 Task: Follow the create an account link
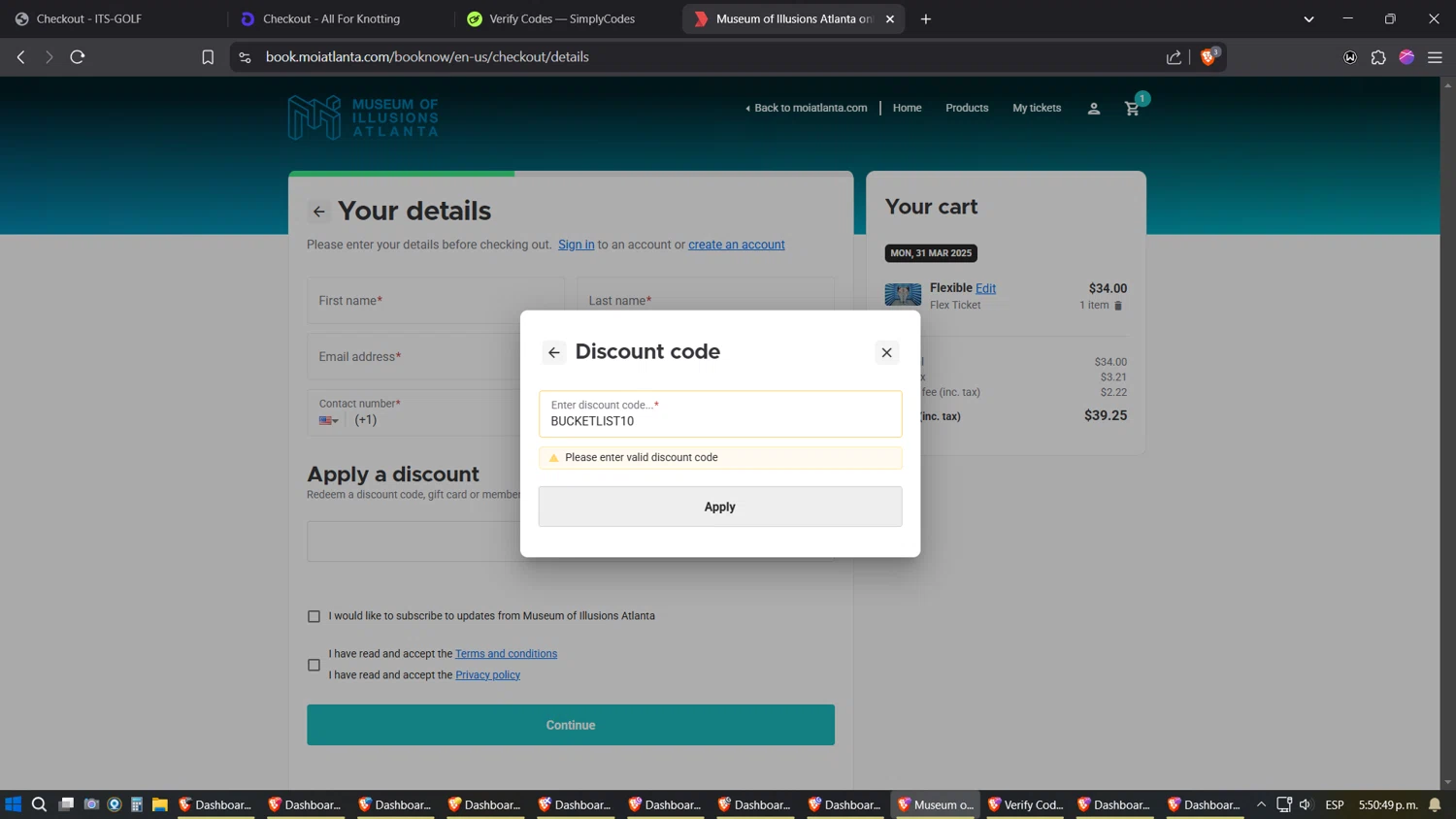(x=737, y=245)
